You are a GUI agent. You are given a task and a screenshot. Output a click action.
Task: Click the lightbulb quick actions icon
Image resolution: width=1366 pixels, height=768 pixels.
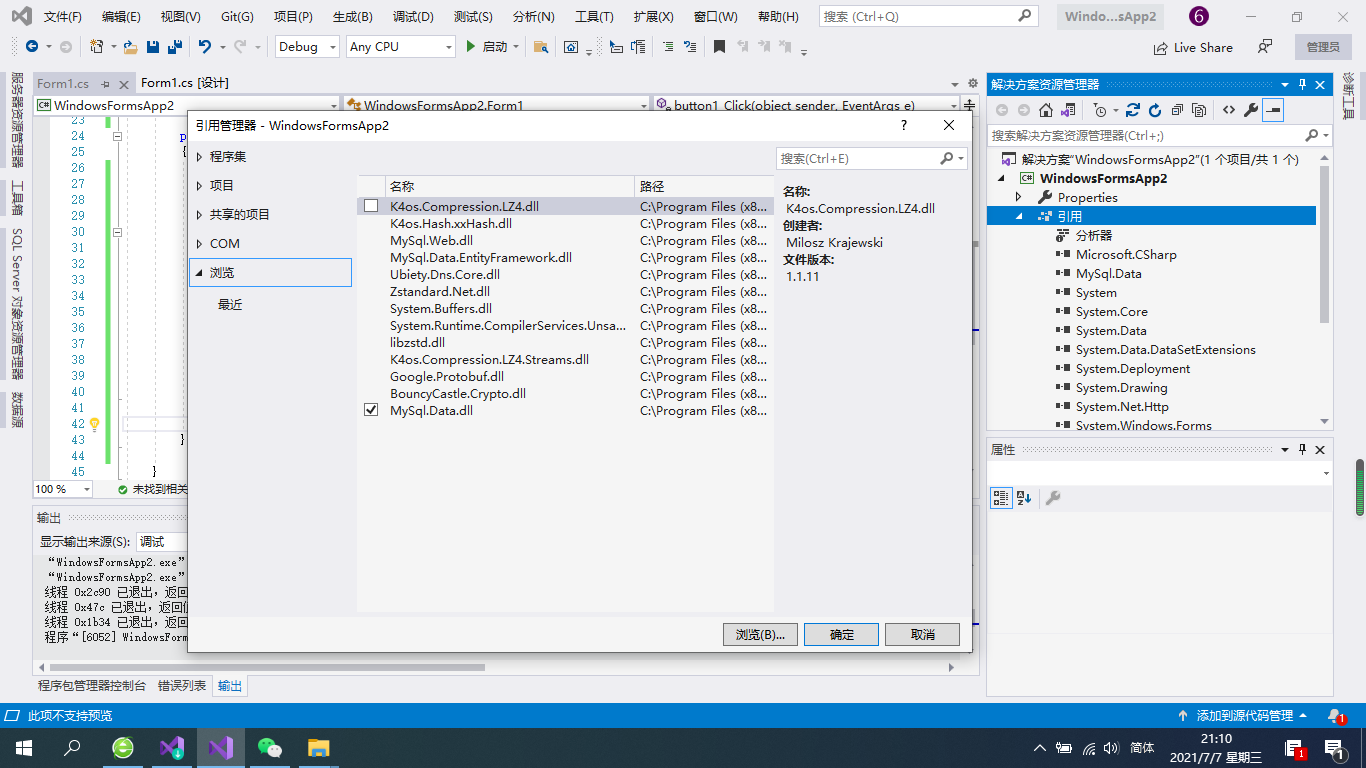point(95,424)
